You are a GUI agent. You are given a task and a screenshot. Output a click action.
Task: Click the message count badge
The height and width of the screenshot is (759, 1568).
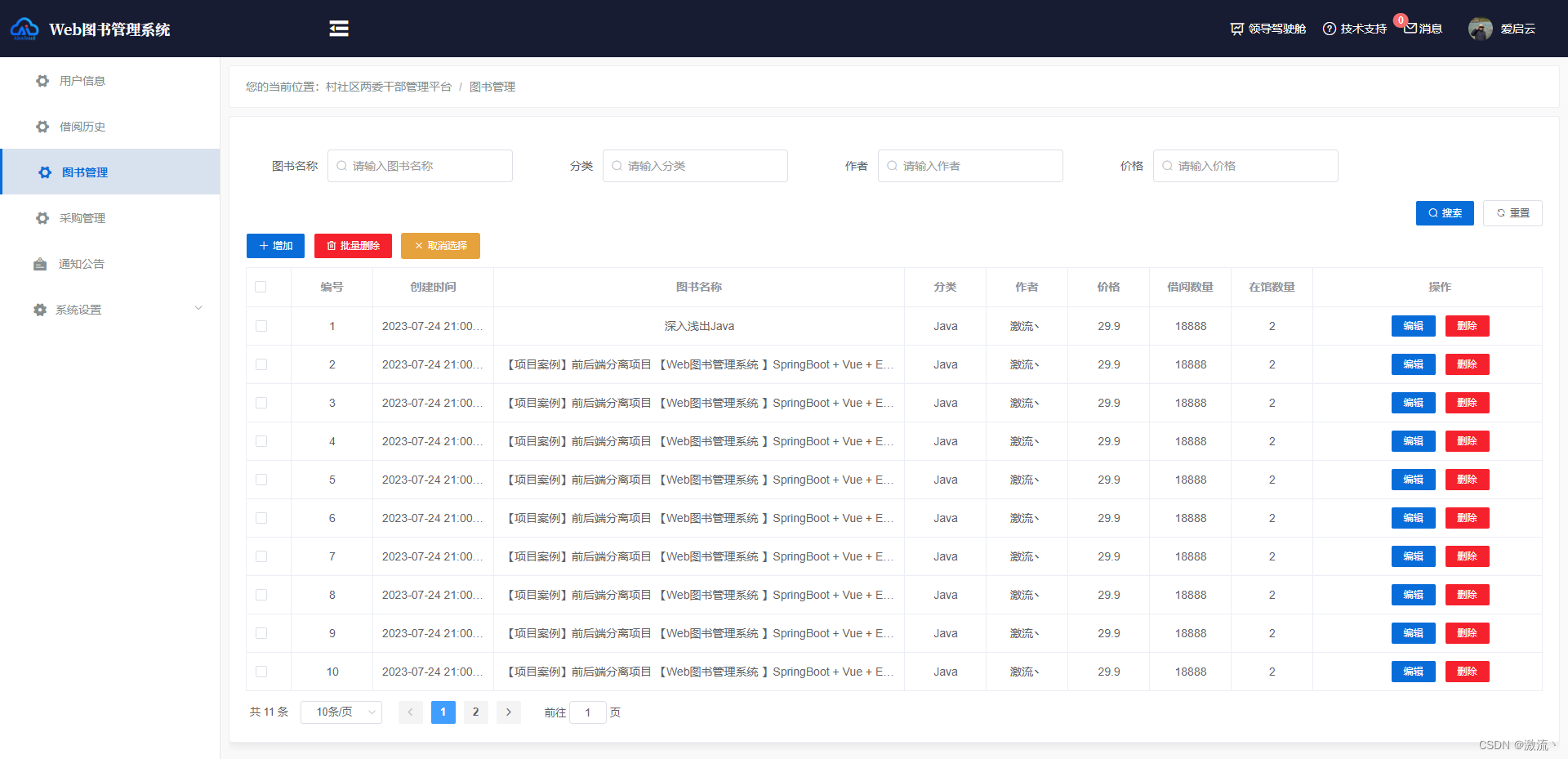click(1401, 20)
